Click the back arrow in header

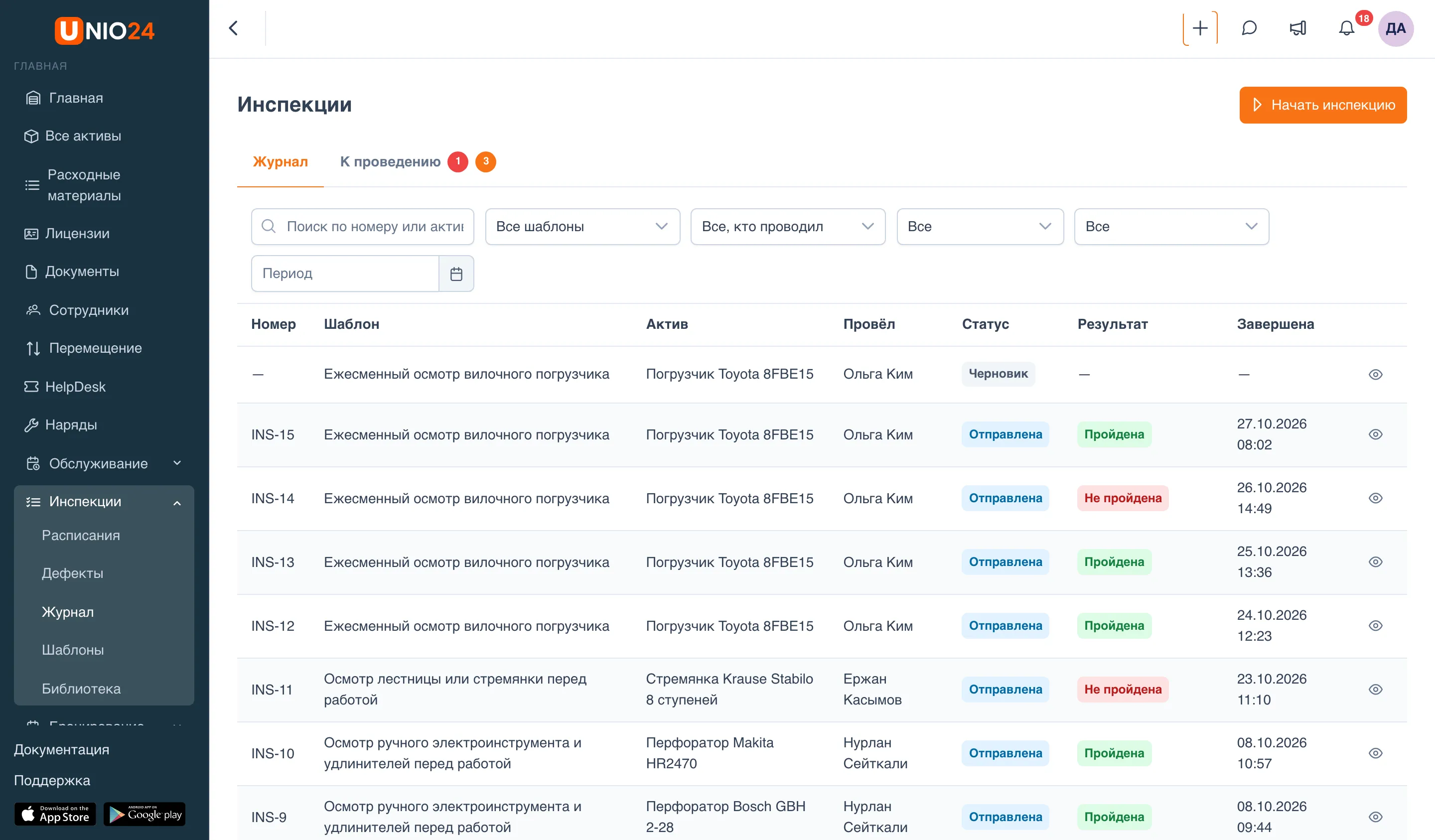(x=234, y=28)
